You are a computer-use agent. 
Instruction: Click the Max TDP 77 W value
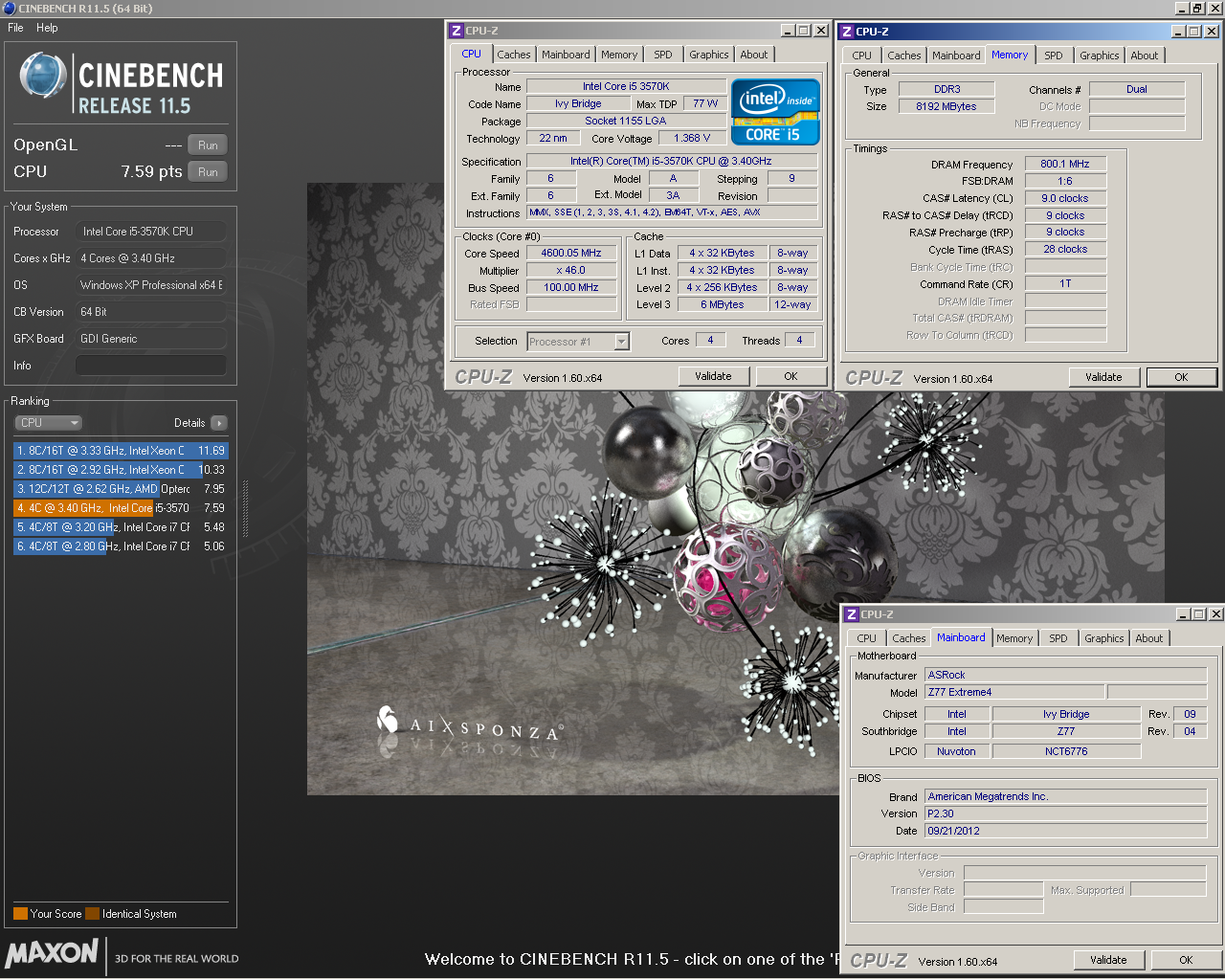point(705,104)
